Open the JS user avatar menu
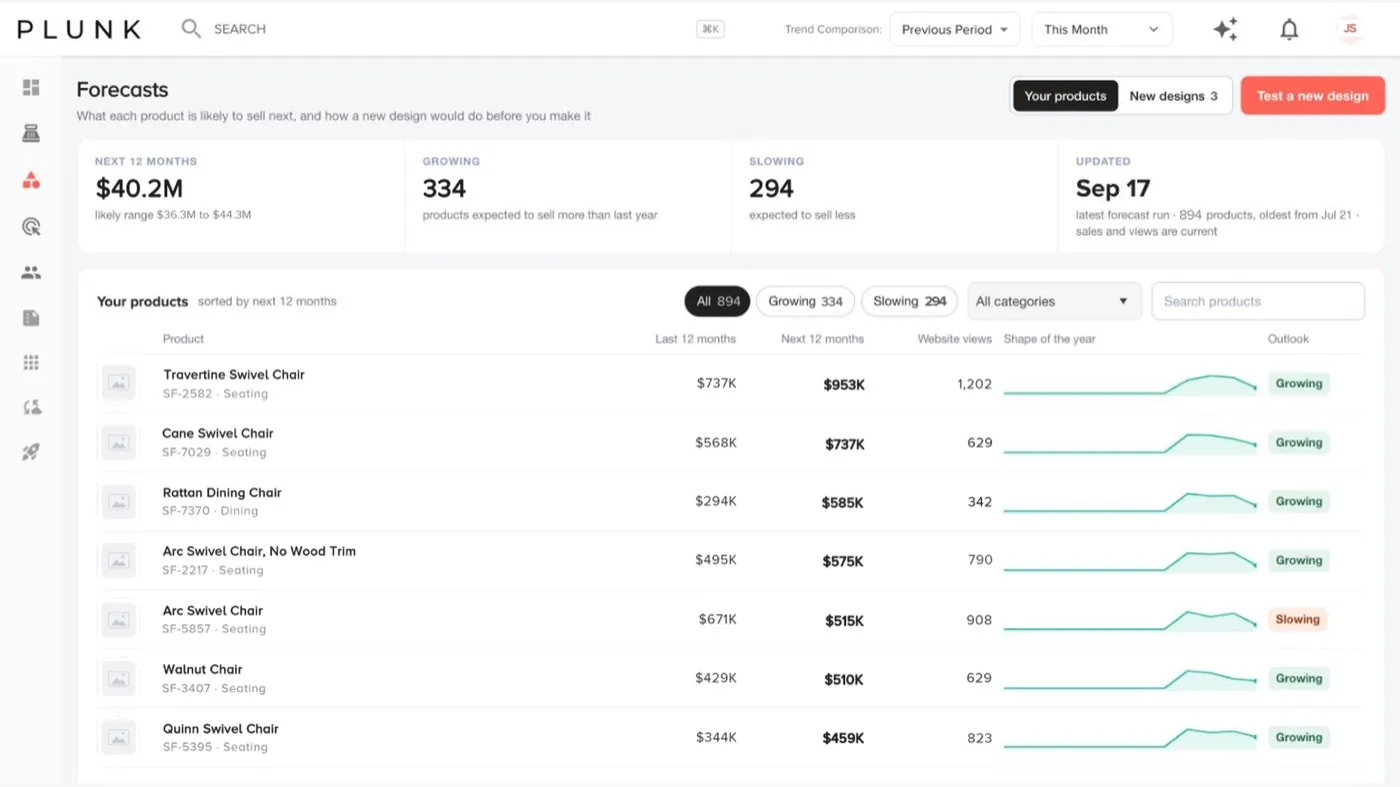 coord(1350,29)
